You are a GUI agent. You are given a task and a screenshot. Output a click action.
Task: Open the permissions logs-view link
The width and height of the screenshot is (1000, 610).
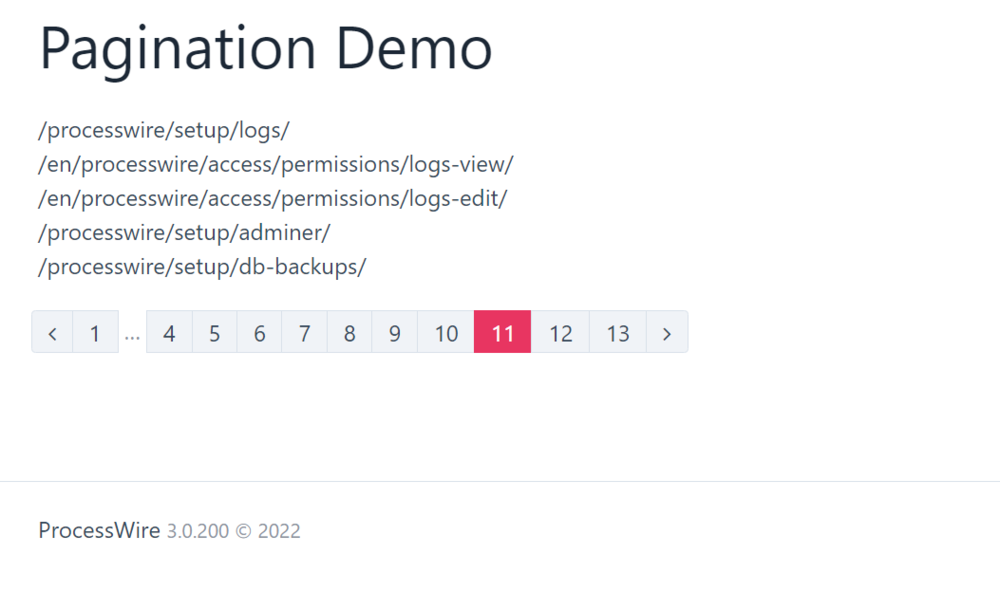(275, 164)
